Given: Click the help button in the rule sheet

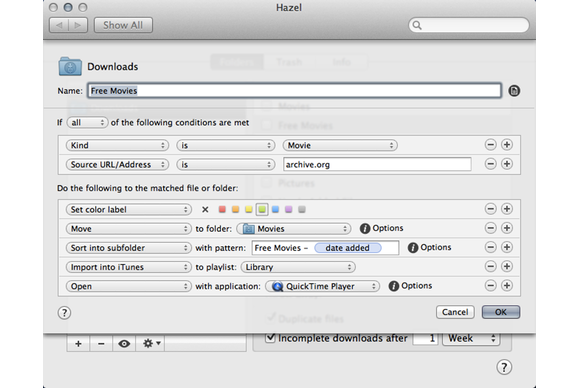Looking at the screenshot, I should click(64, 313).
